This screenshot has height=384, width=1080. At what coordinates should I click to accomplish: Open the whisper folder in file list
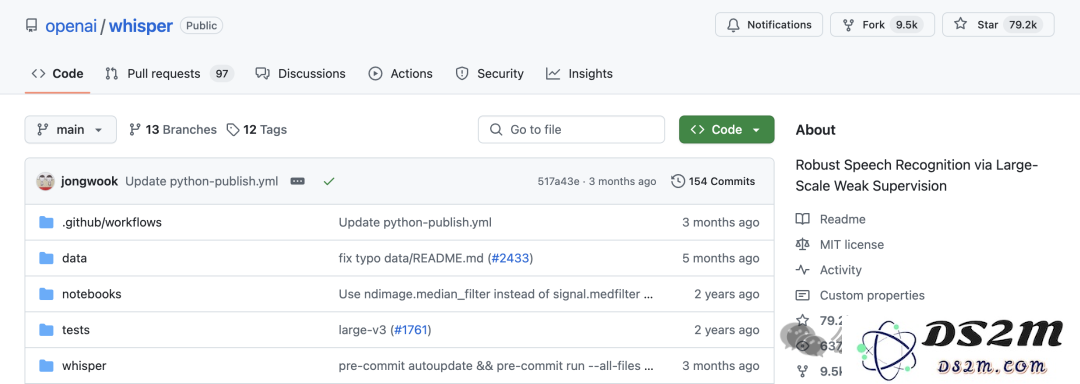click(84, 365)
